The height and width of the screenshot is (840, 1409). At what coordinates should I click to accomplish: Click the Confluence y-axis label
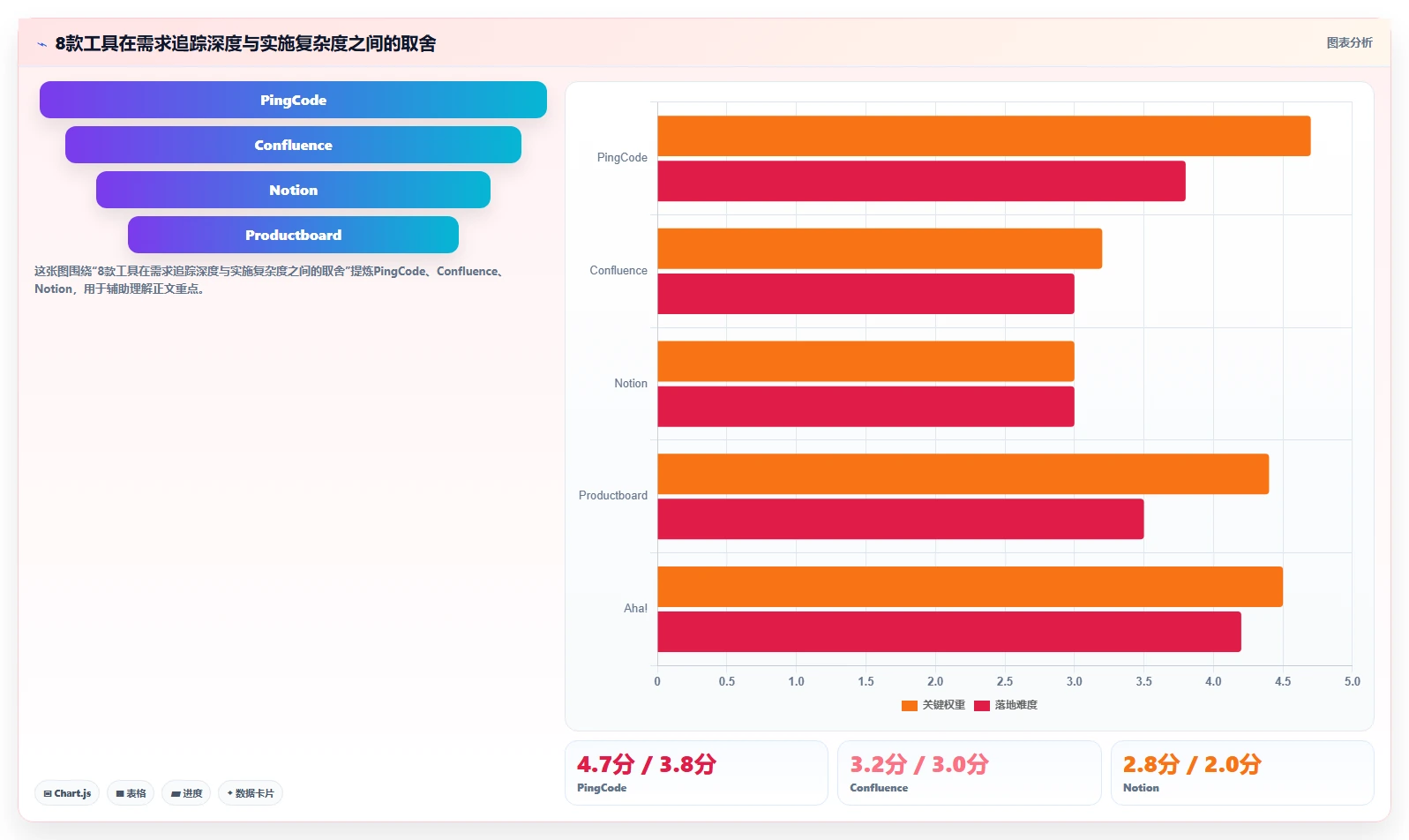point(618,271)
